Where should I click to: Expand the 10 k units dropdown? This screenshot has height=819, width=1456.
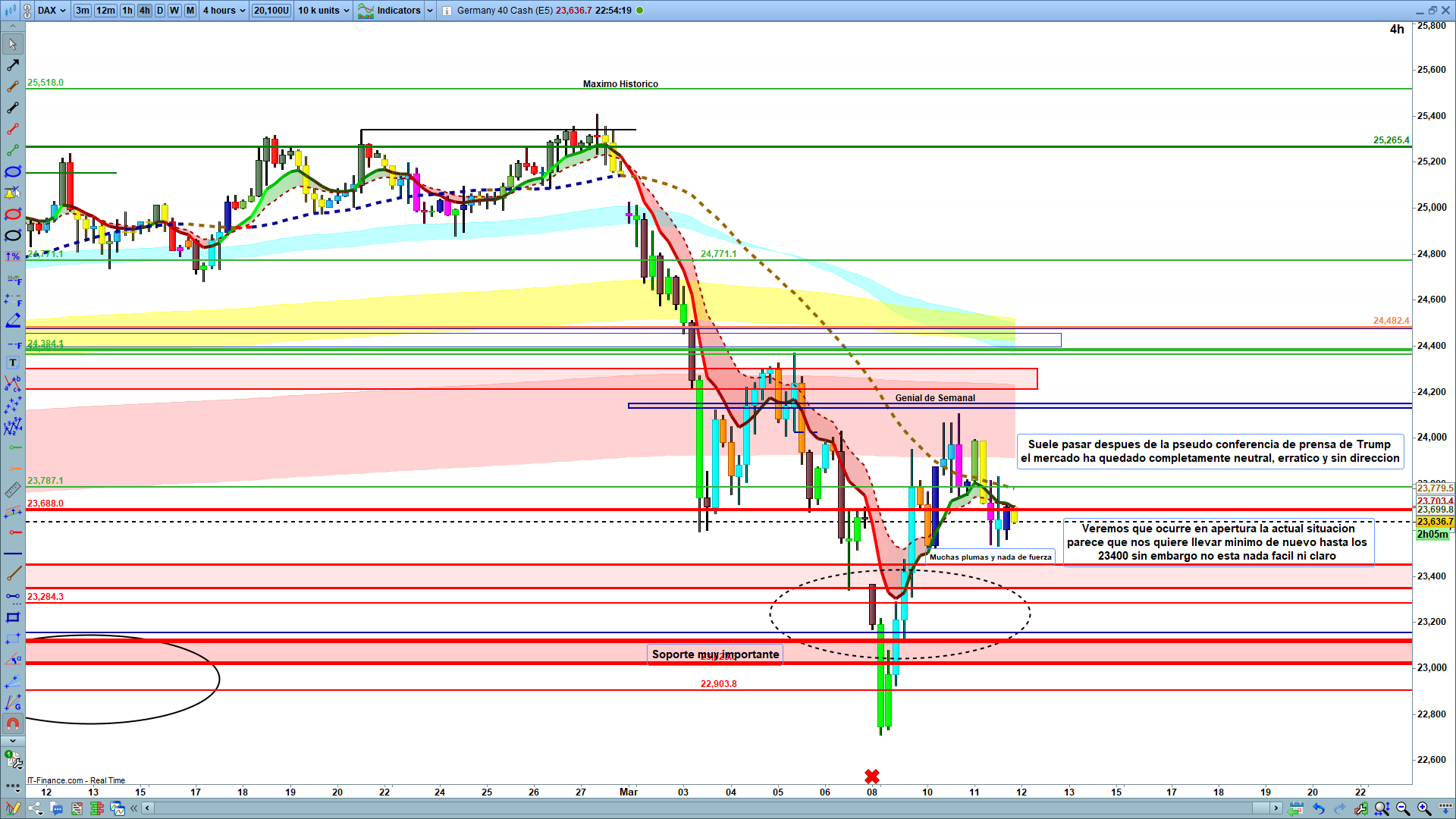[x=323, y=11]
